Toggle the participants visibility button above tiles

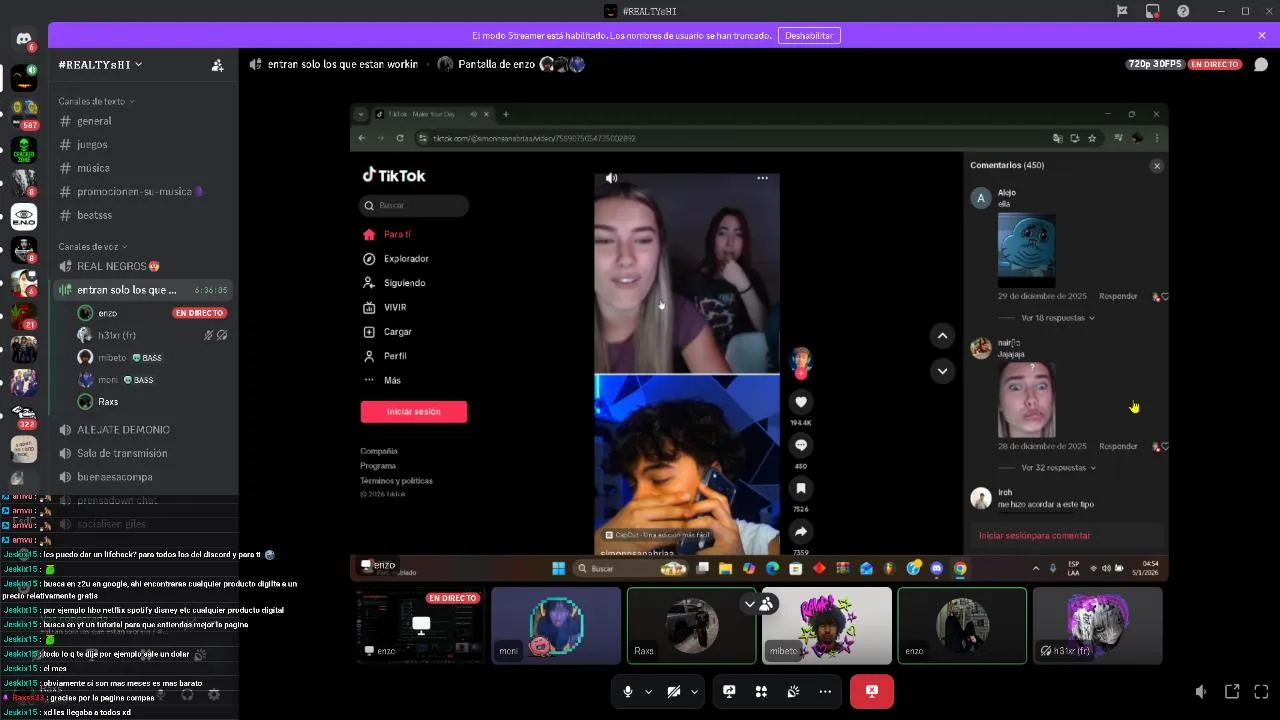[x=759, y=604]
